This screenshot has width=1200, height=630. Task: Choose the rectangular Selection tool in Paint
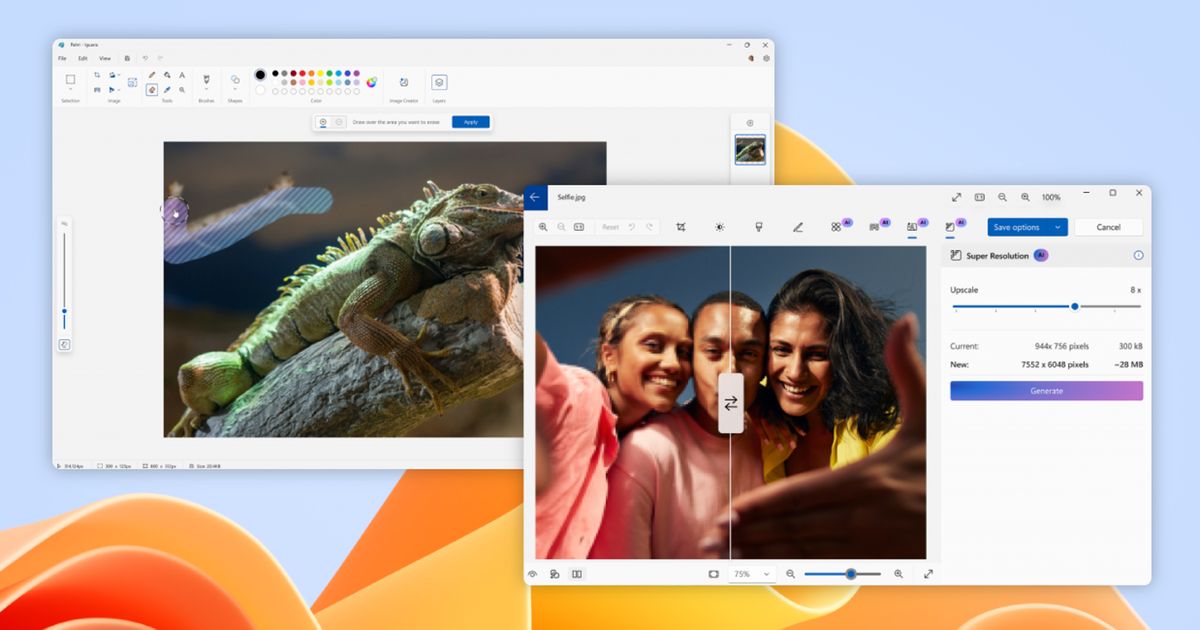pyautogui.click(x=70, y=79)
